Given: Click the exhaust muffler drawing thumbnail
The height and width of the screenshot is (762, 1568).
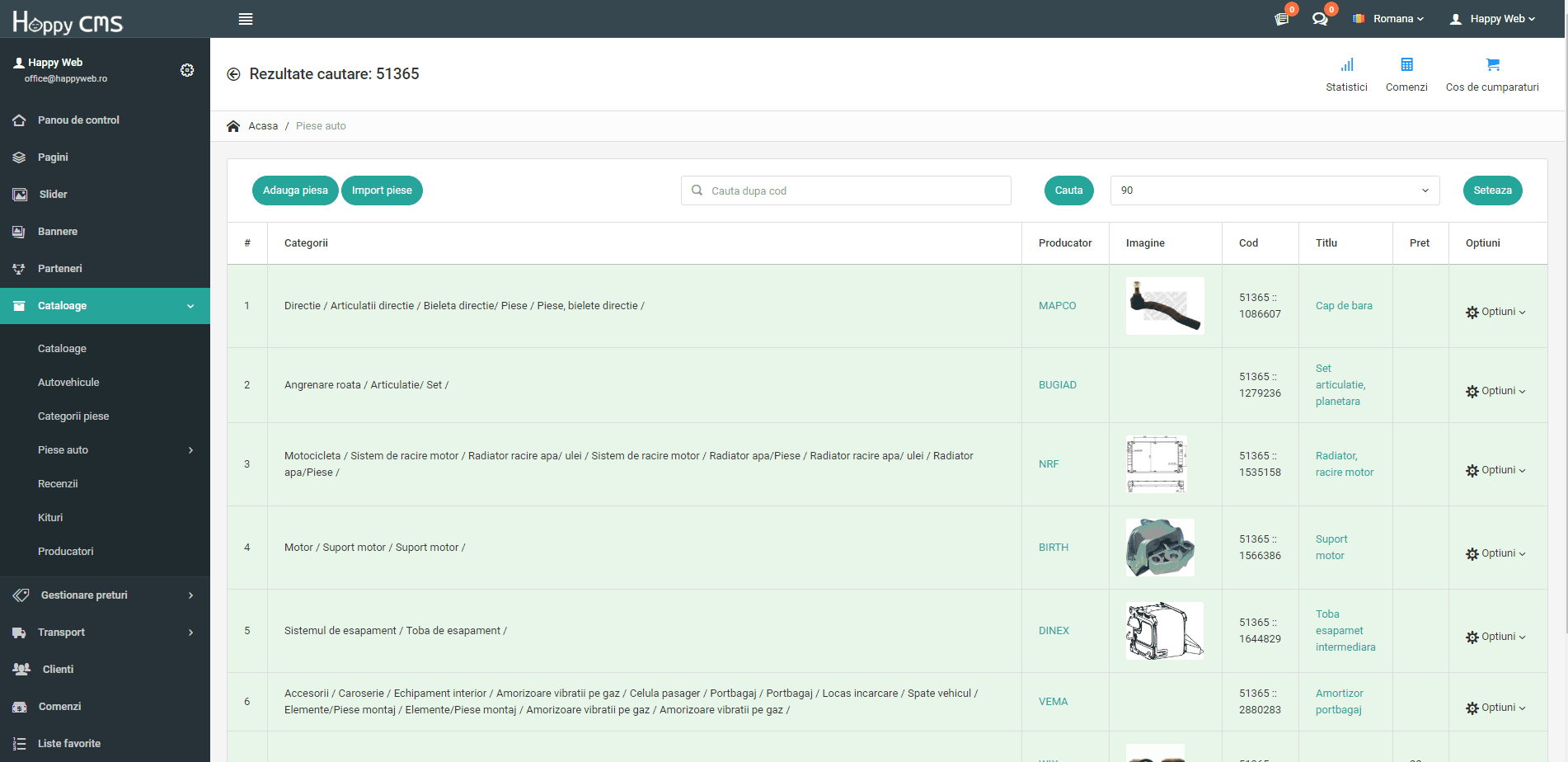Looking at the screenshot, I should [x=1165, y=631].
